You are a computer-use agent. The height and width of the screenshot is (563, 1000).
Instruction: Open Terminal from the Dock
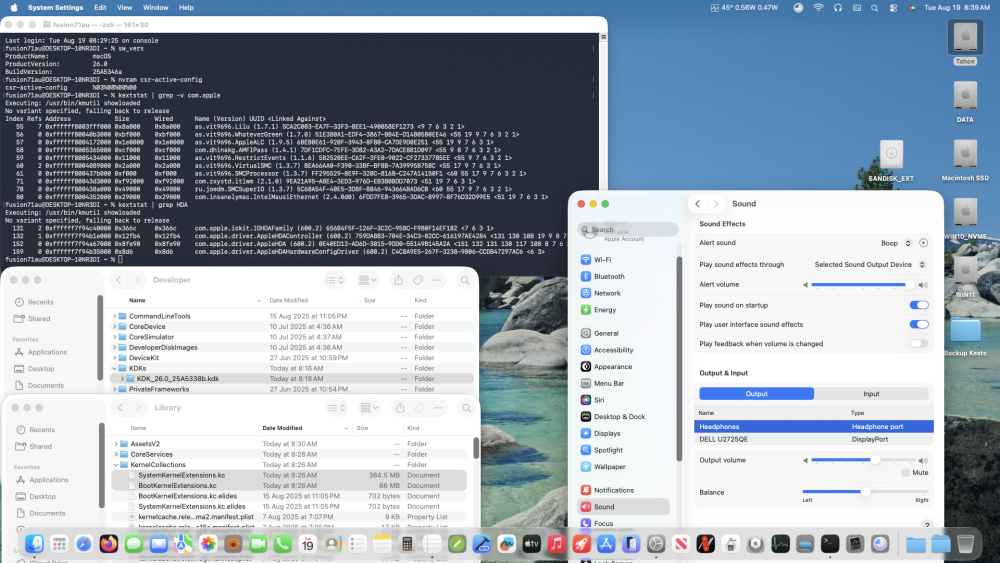point(830,544)
